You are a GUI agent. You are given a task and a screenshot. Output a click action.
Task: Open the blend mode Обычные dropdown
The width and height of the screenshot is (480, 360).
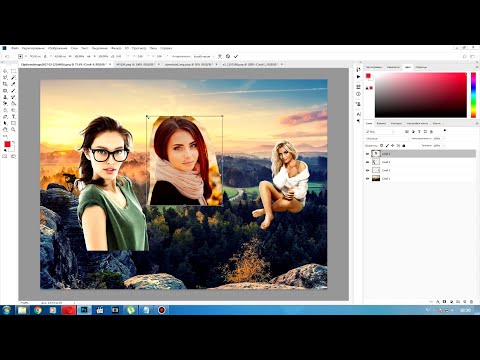tap(387, 138)
